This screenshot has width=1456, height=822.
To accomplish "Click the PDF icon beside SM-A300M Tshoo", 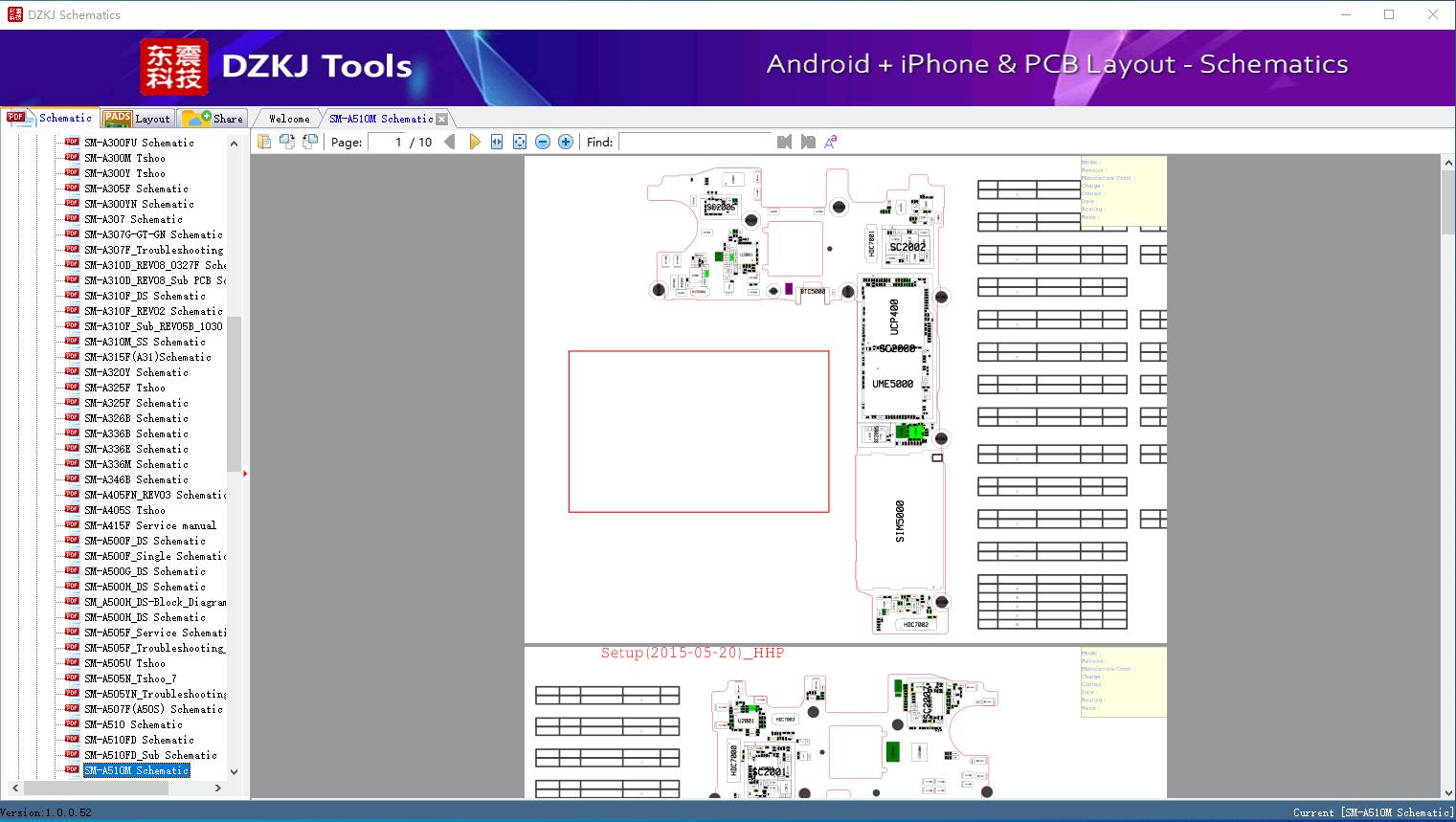I will tap(72, 158).
